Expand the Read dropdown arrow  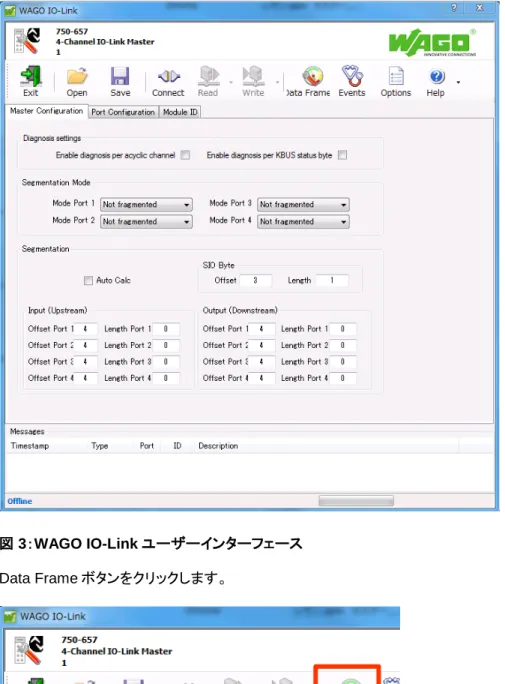click(231, 82)
